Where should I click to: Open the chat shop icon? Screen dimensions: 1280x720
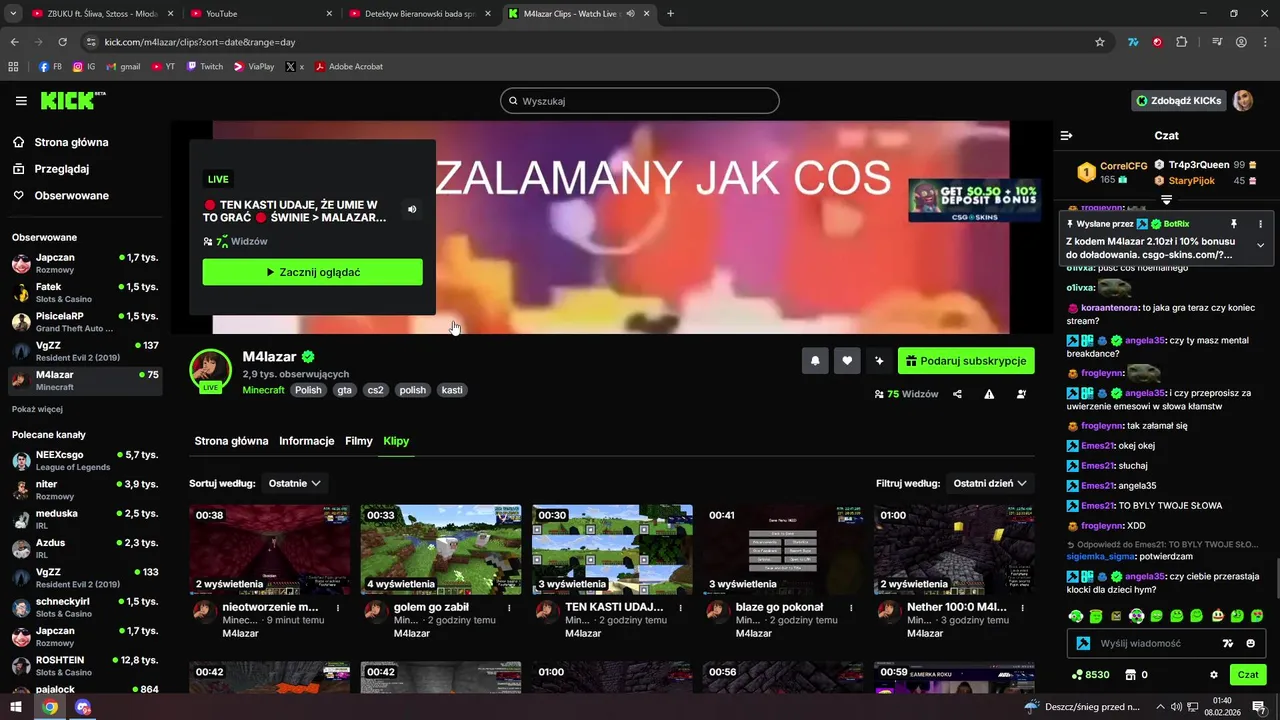point(1131,675)
